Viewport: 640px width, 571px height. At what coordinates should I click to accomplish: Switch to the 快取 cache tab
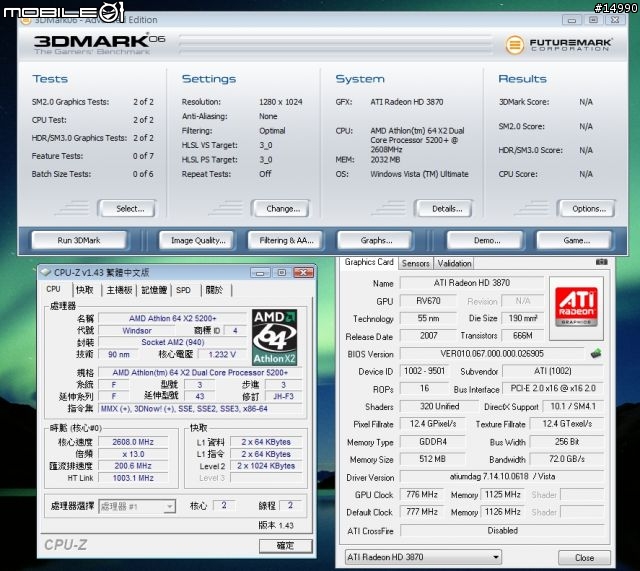tap(84, 290)
